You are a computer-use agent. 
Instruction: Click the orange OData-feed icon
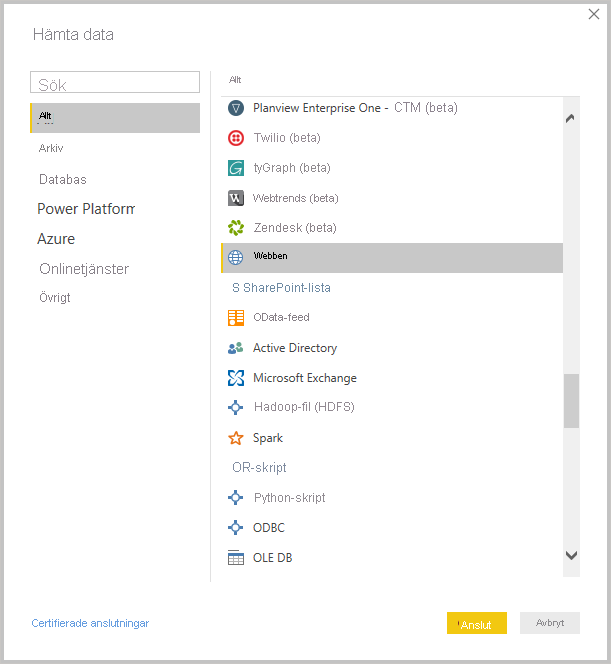coord(236,318)
